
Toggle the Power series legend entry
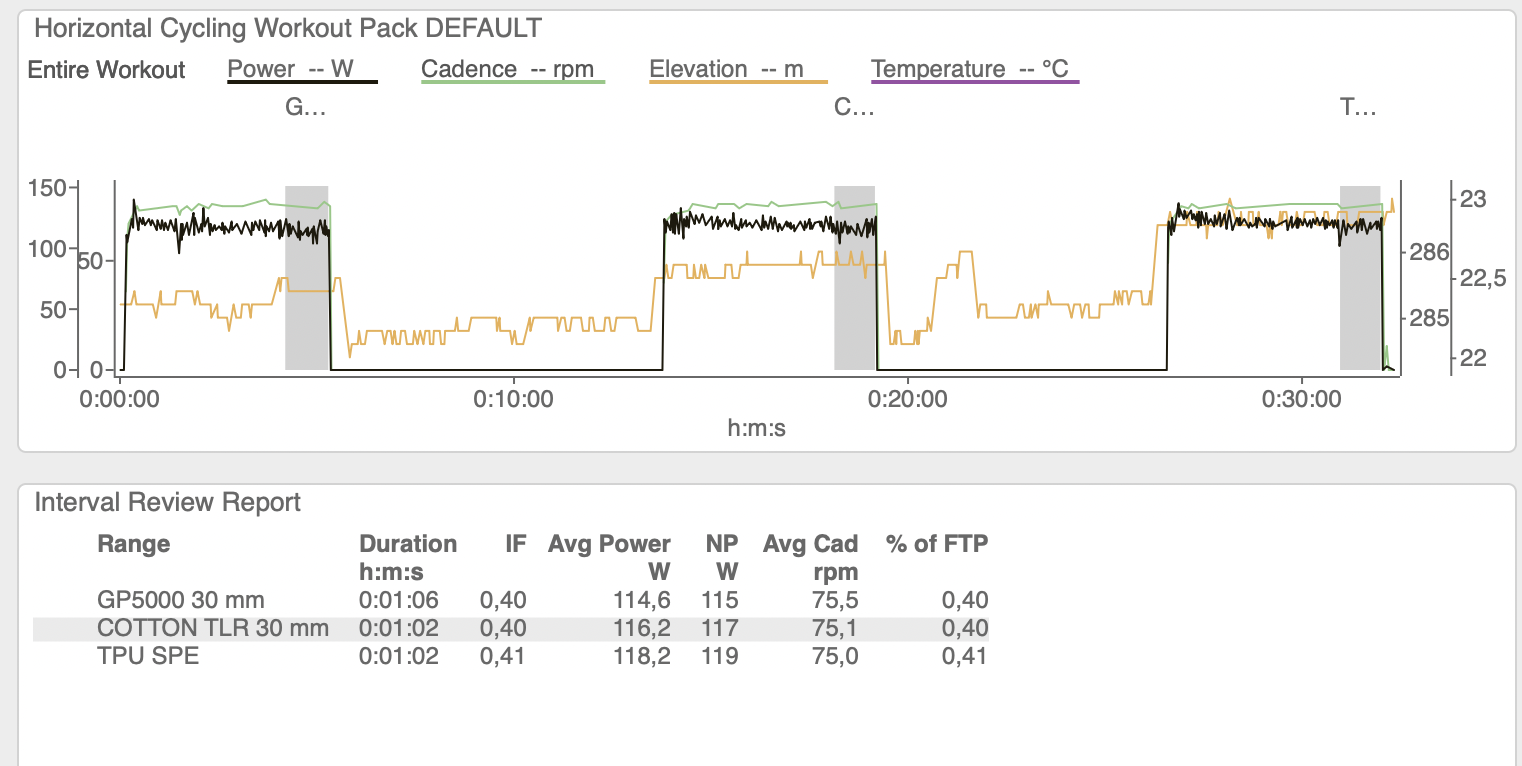coord(302,70)
